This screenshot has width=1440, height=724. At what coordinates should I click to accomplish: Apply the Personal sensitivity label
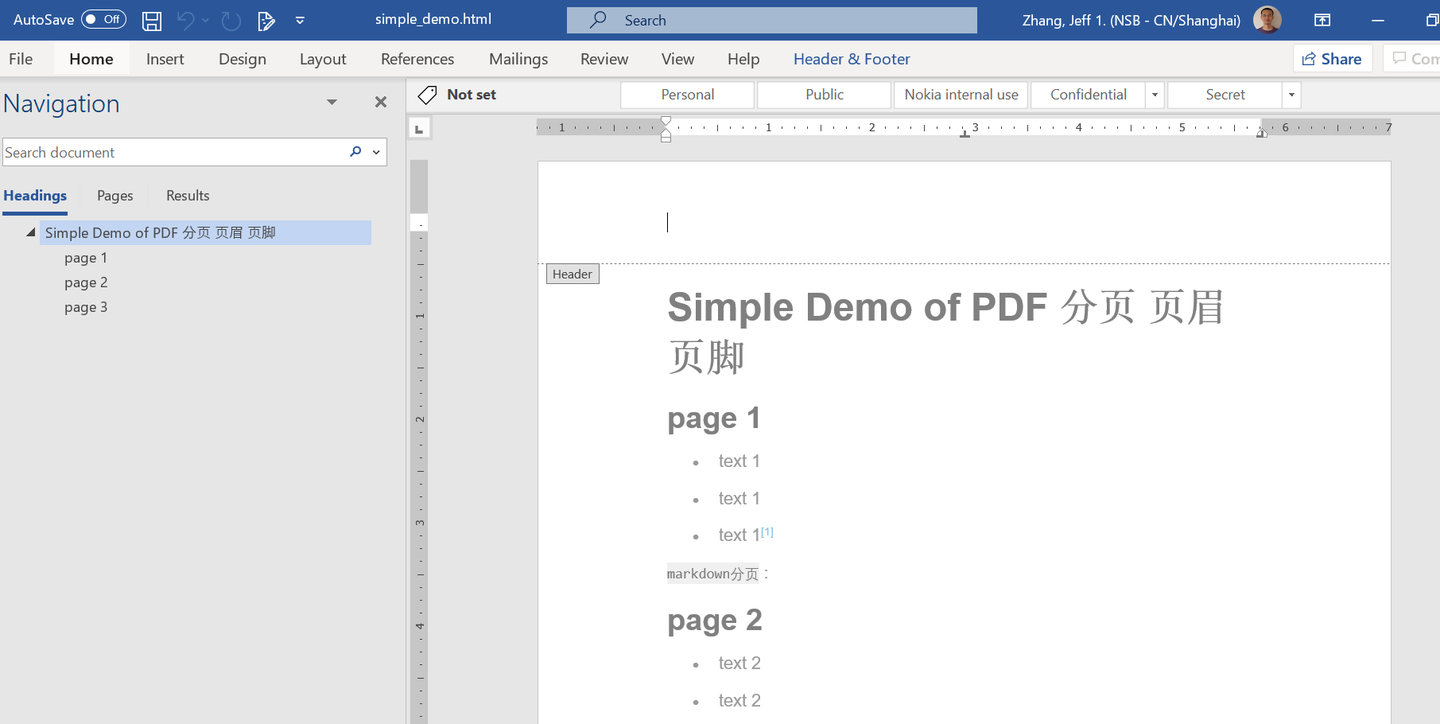pos(688,95)
